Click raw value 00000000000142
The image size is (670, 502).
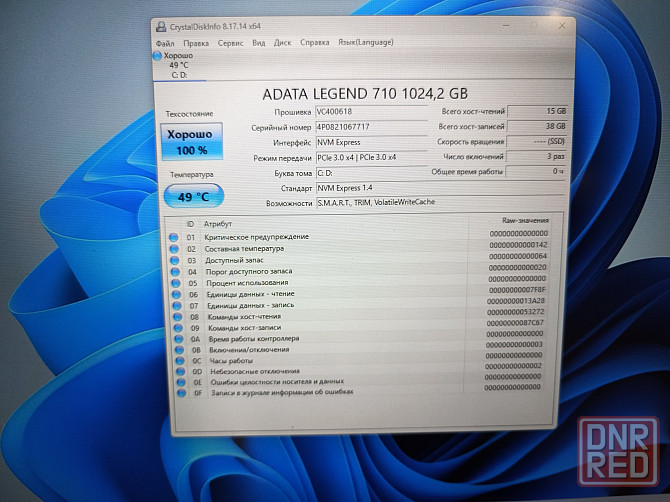tap(518, 245)
